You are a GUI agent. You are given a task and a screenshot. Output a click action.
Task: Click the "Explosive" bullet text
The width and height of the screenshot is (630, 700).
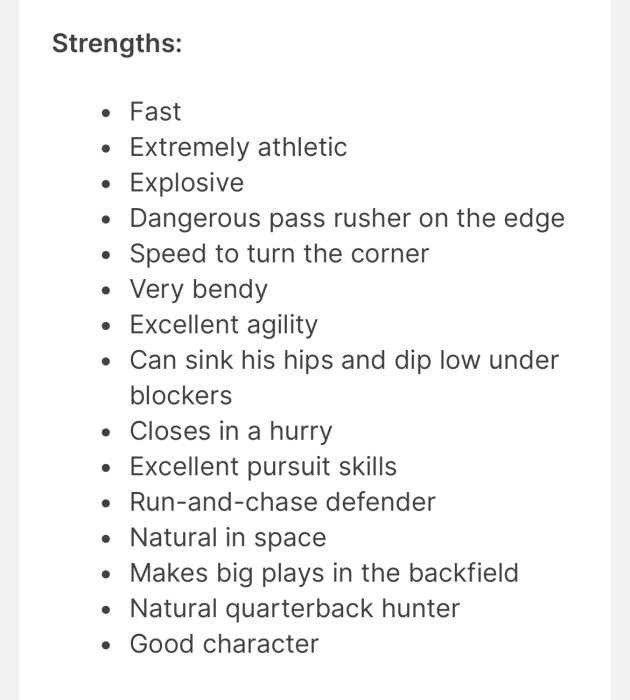coord(187,183)
